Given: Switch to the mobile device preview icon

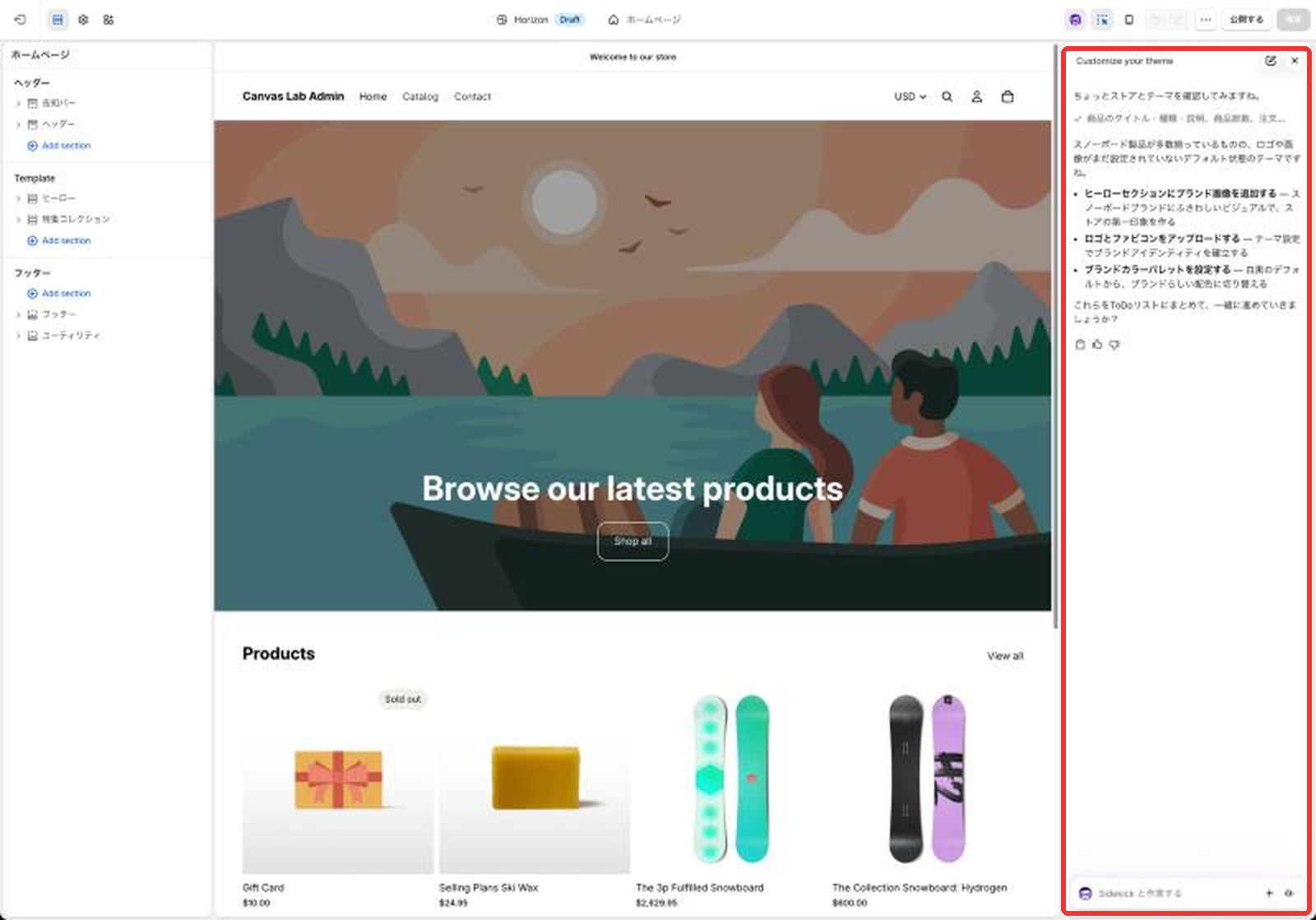Looking at the screenshot, I should click(1129, 20).
